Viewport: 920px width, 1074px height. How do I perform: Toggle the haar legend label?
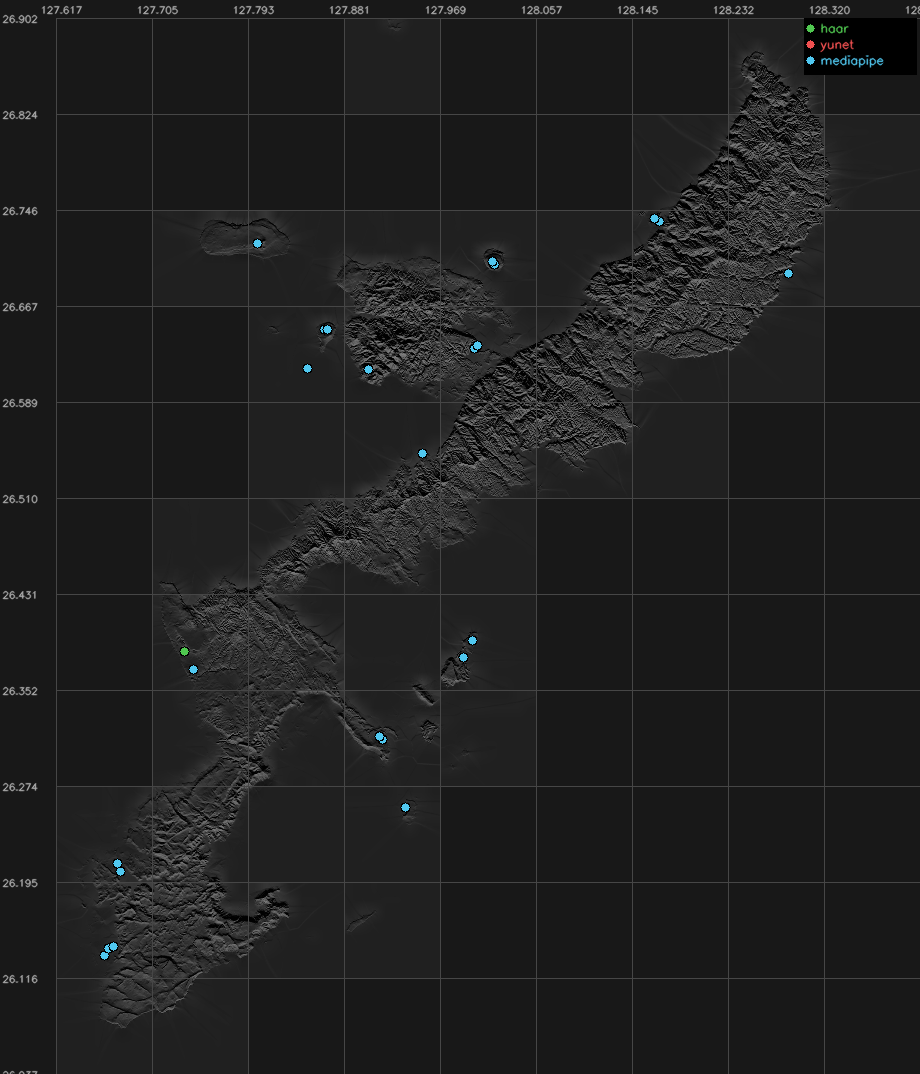[834, 29]
